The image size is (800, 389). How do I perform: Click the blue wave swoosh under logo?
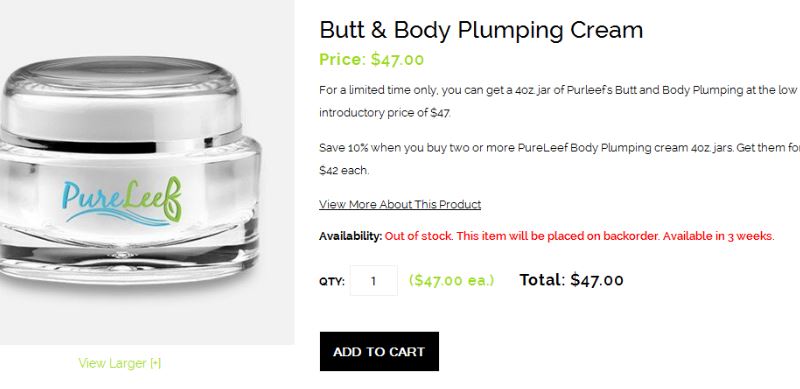click(x=117, y=218)
